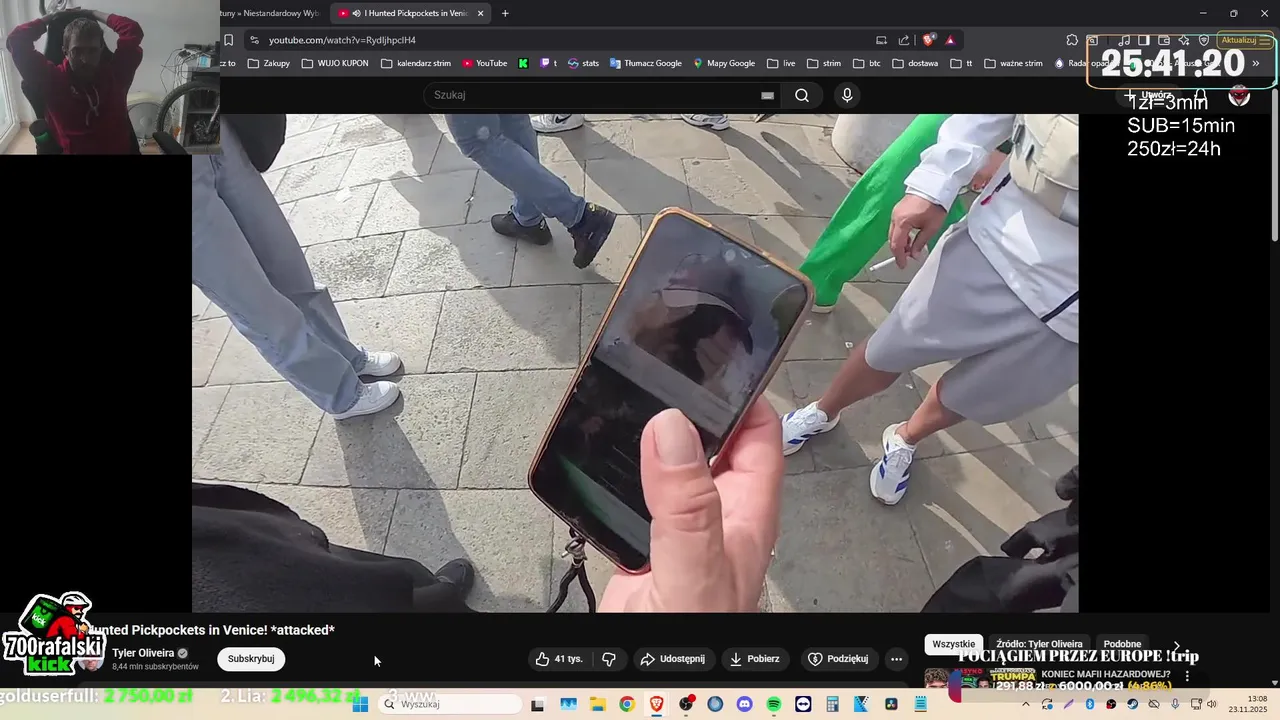Open Brave browser in the taskbar
1280x720 pixels.
656,704
